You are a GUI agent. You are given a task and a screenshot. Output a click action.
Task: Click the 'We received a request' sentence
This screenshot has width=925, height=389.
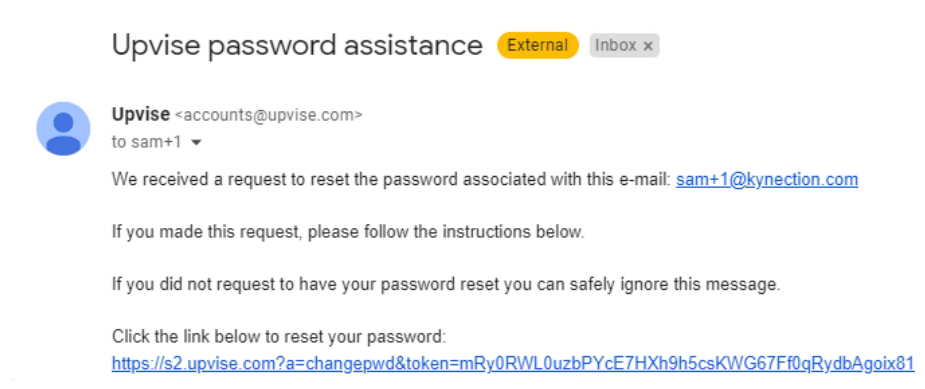tap(391, 179)
